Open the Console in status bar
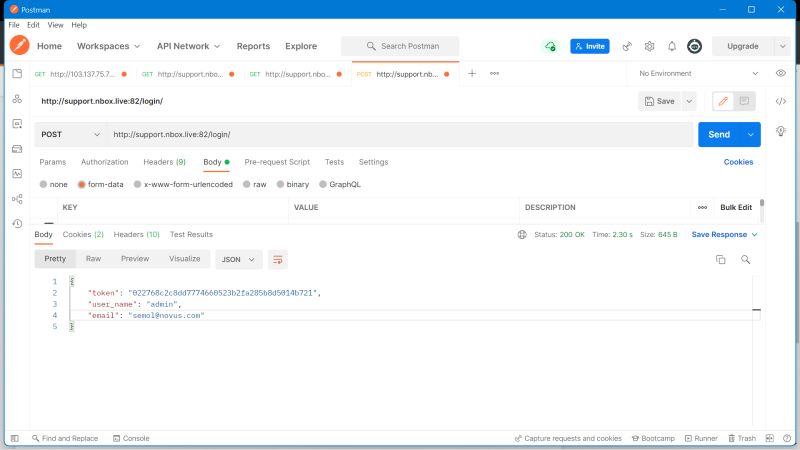Screen dimensions: 800x450 131,438
